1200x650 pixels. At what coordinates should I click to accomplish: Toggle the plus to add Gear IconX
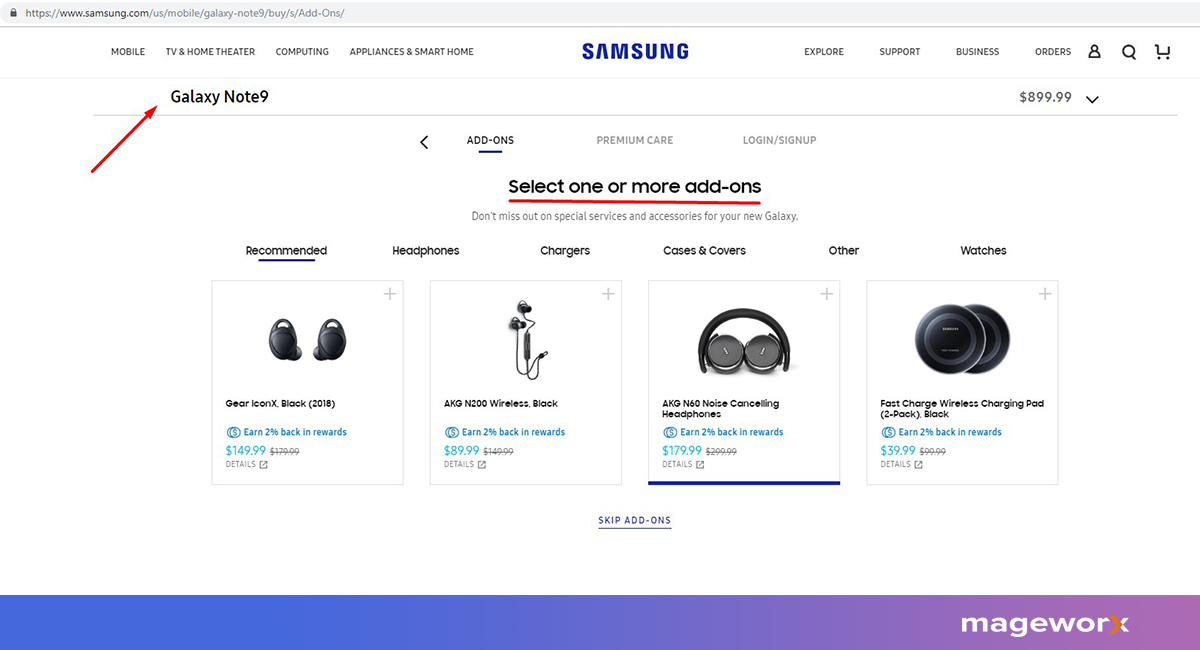(389, 293)
